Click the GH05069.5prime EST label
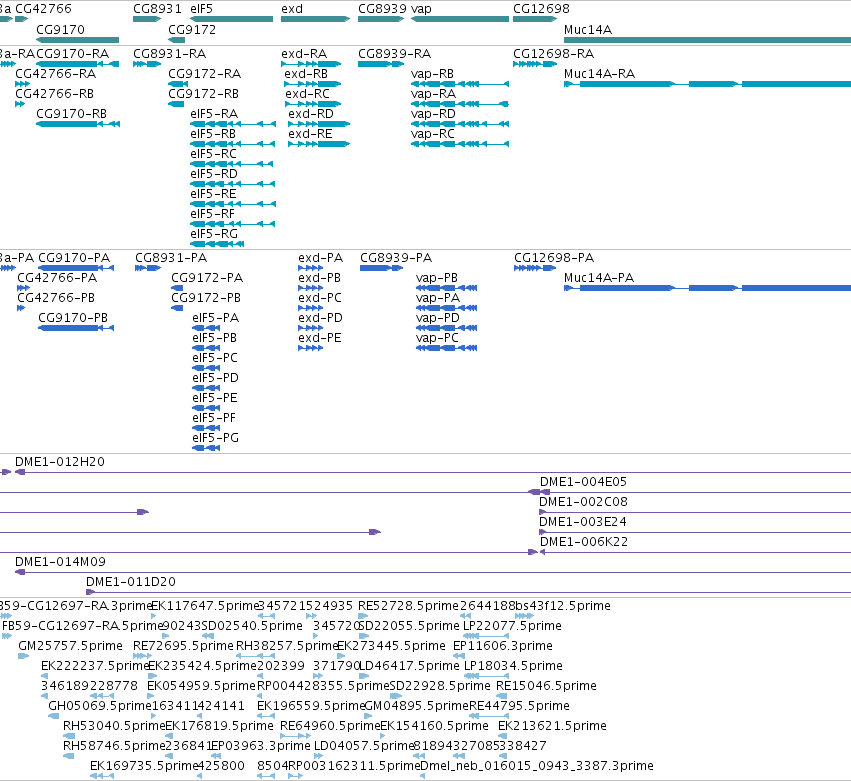The width and height of the screenshot is (851, 781). click(x=99, y=706)
